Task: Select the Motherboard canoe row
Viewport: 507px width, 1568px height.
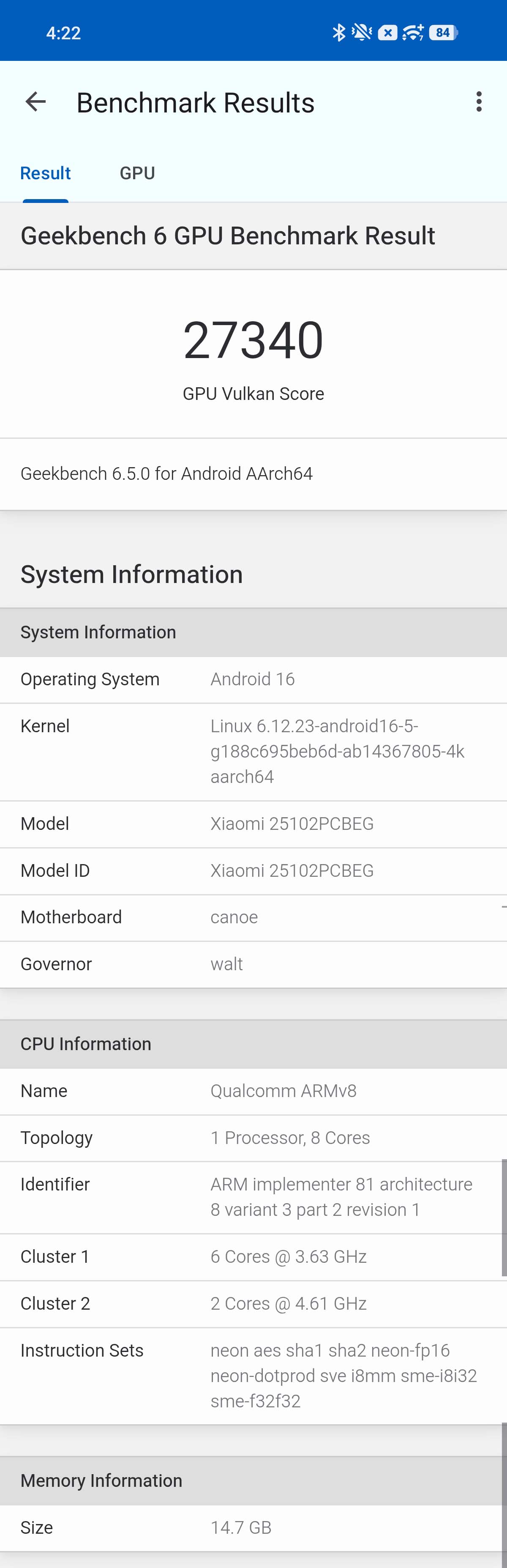Action: (x=253, y=917)
